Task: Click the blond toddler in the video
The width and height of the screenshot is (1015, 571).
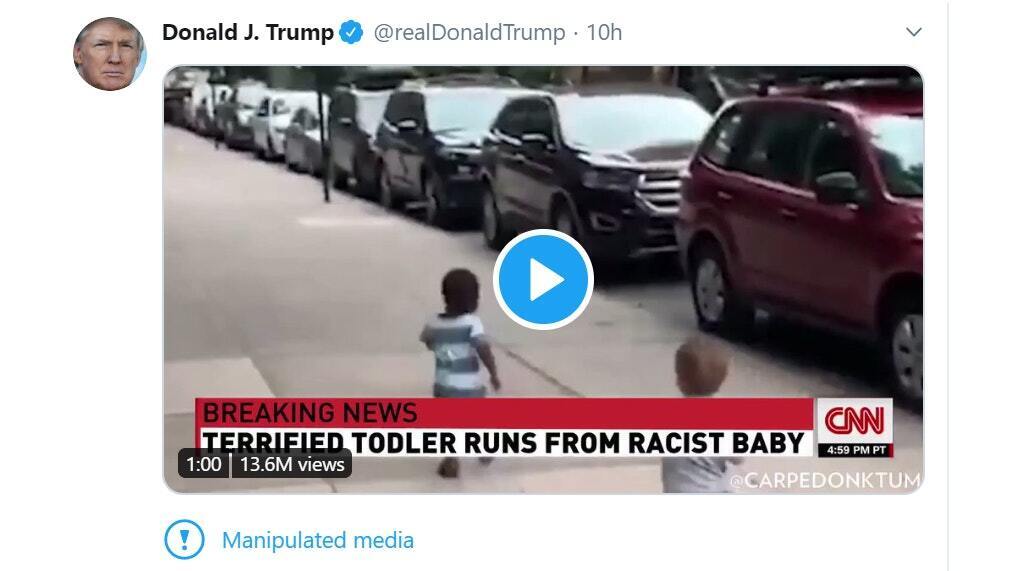Action: pos(699,414)
